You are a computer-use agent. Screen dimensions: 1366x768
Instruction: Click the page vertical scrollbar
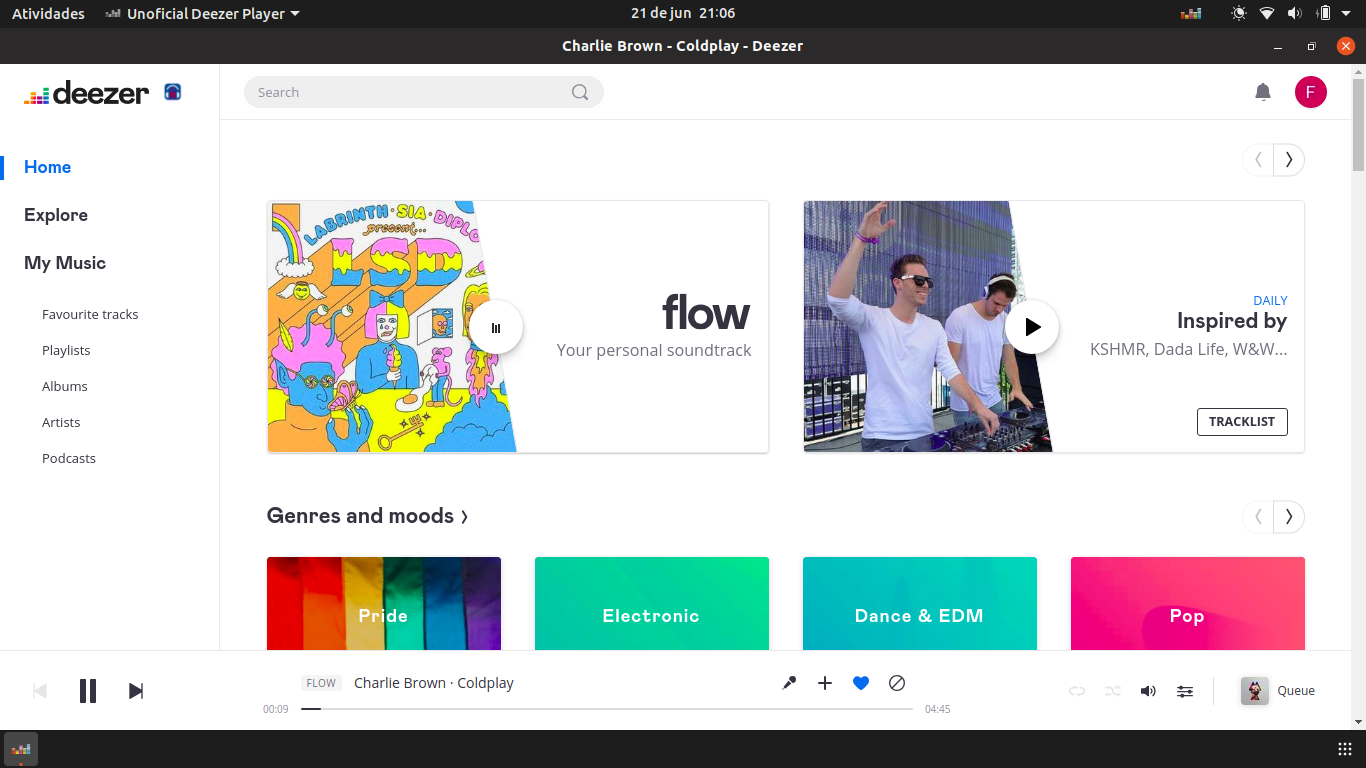[x=1358, y=123]
